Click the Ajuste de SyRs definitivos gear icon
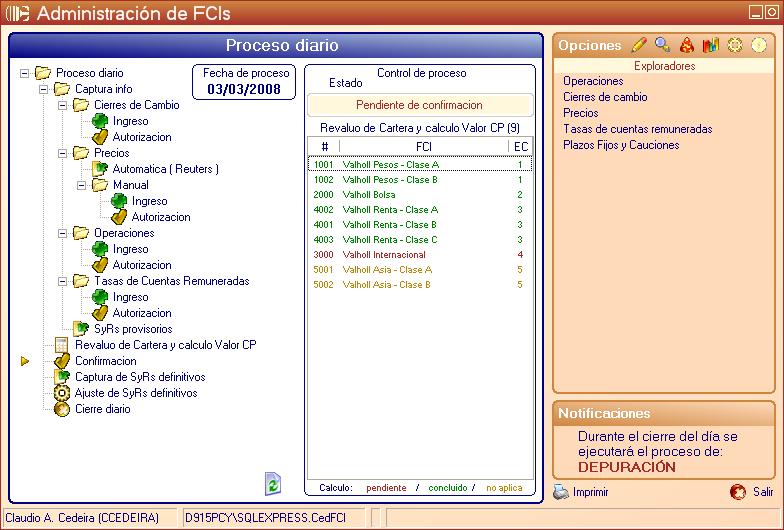This screenshot has width=784, height=530. [x=62, y=393]
